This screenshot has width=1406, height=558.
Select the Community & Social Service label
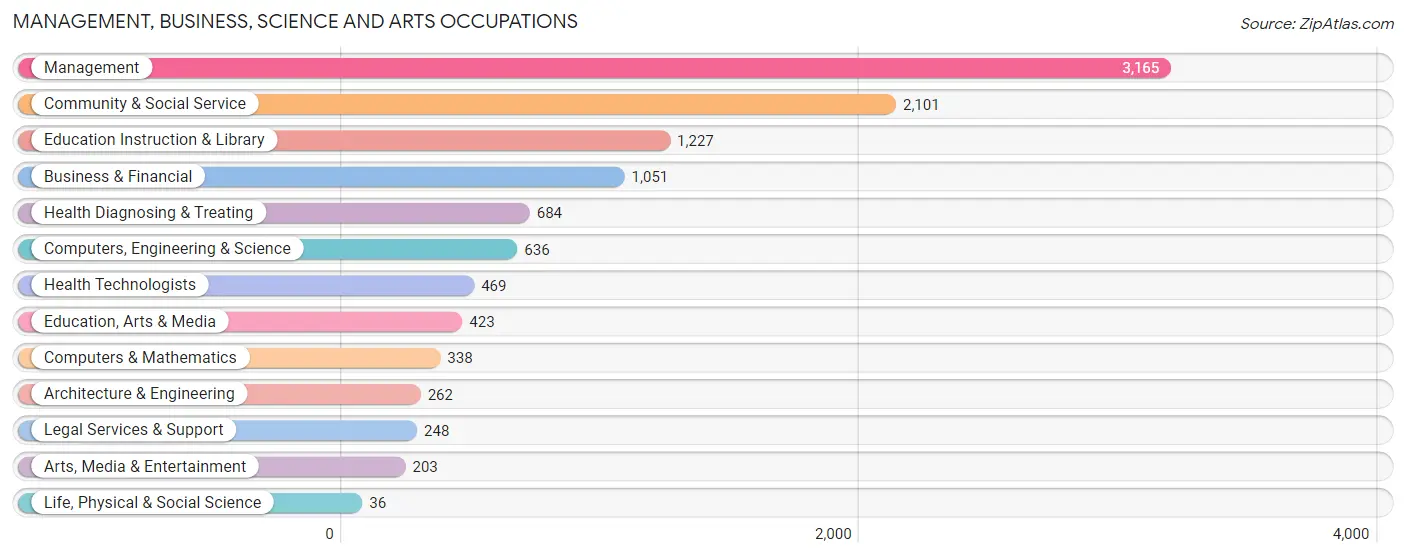[145, 104]
